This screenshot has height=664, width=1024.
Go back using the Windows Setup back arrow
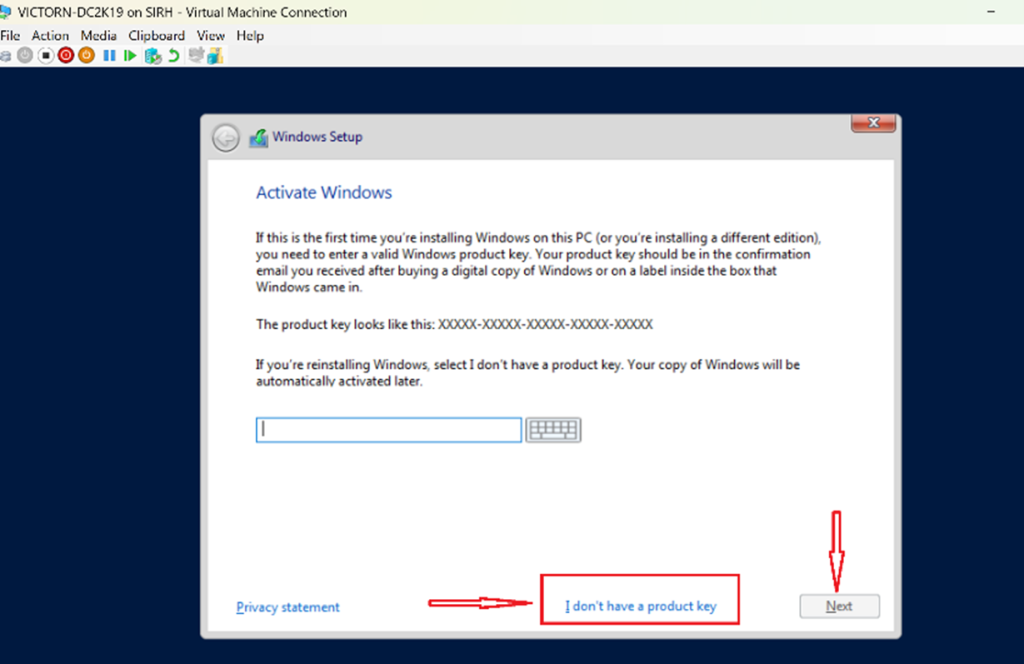(226, 138)
